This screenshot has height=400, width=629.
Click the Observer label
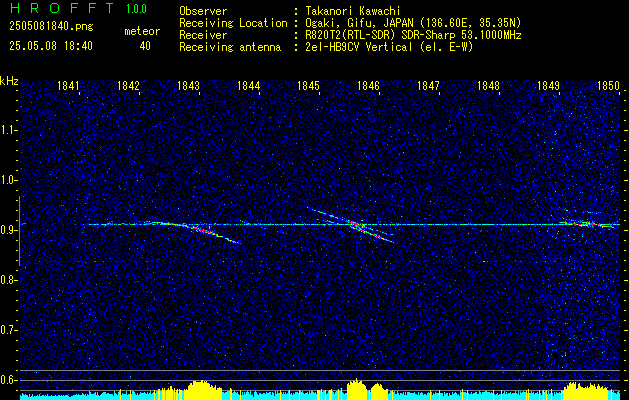pyautogui.click(x=203, y=11)
